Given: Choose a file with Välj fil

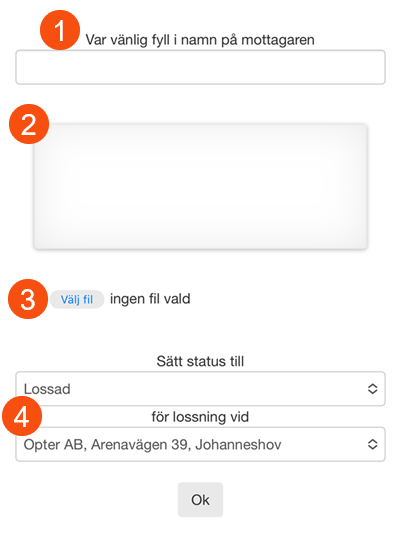Looking at the screenshot, I should pos(77,299).
